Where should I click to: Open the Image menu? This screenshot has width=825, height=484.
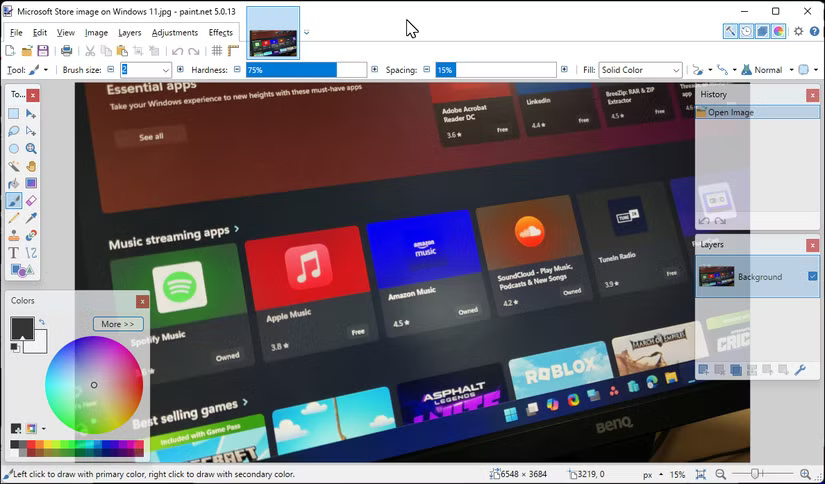[96, 33]
